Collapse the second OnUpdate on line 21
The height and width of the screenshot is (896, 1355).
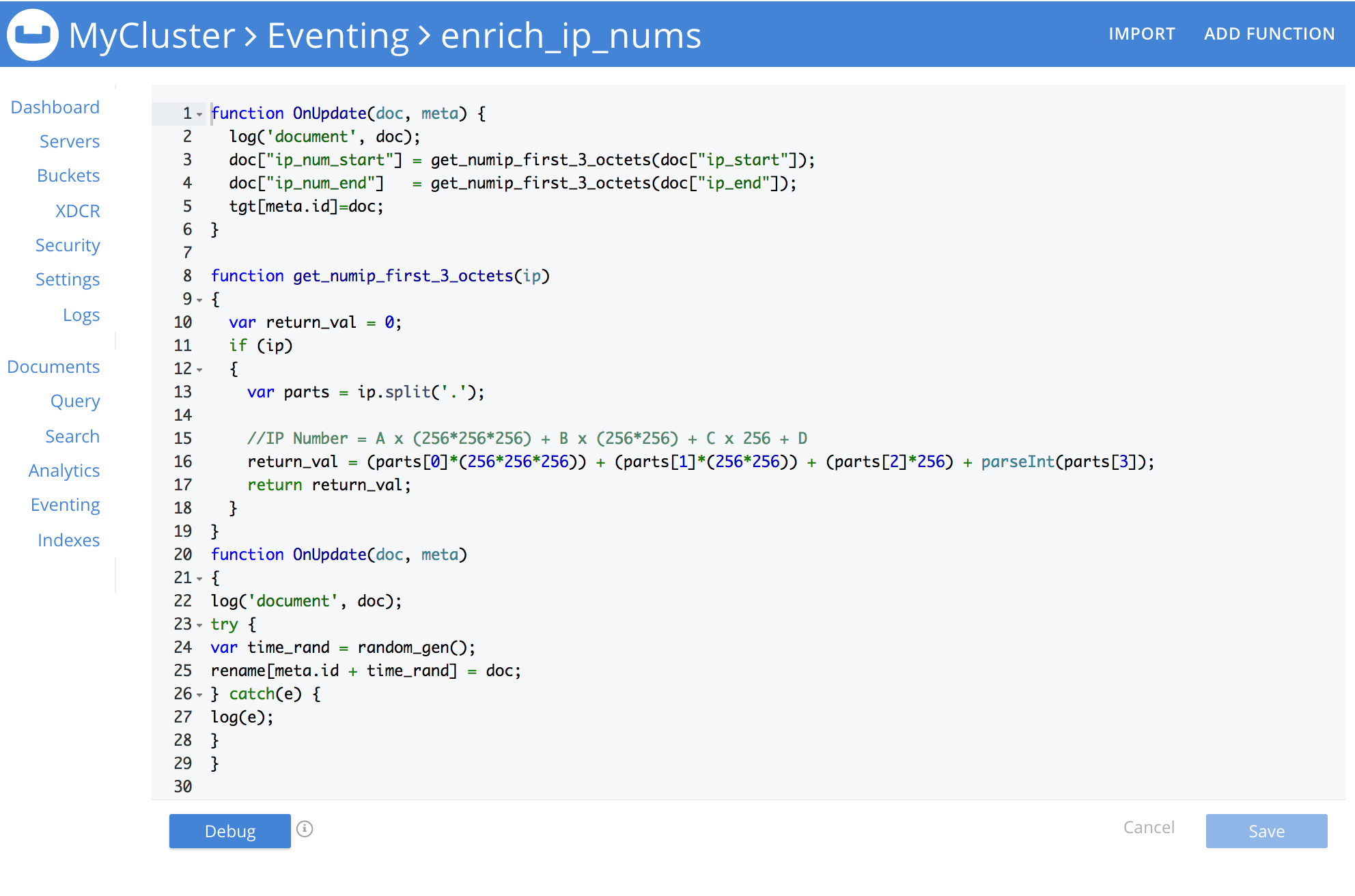click(199, 578)
